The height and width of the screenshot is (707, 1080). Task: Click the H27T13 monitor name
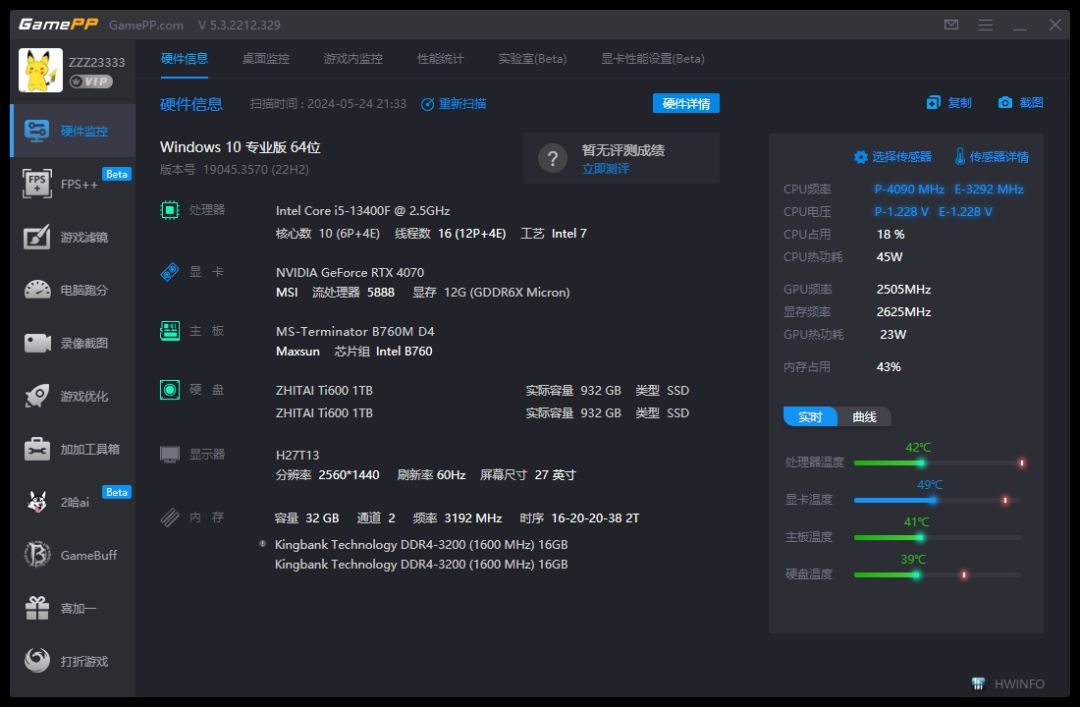click(298, 455)
